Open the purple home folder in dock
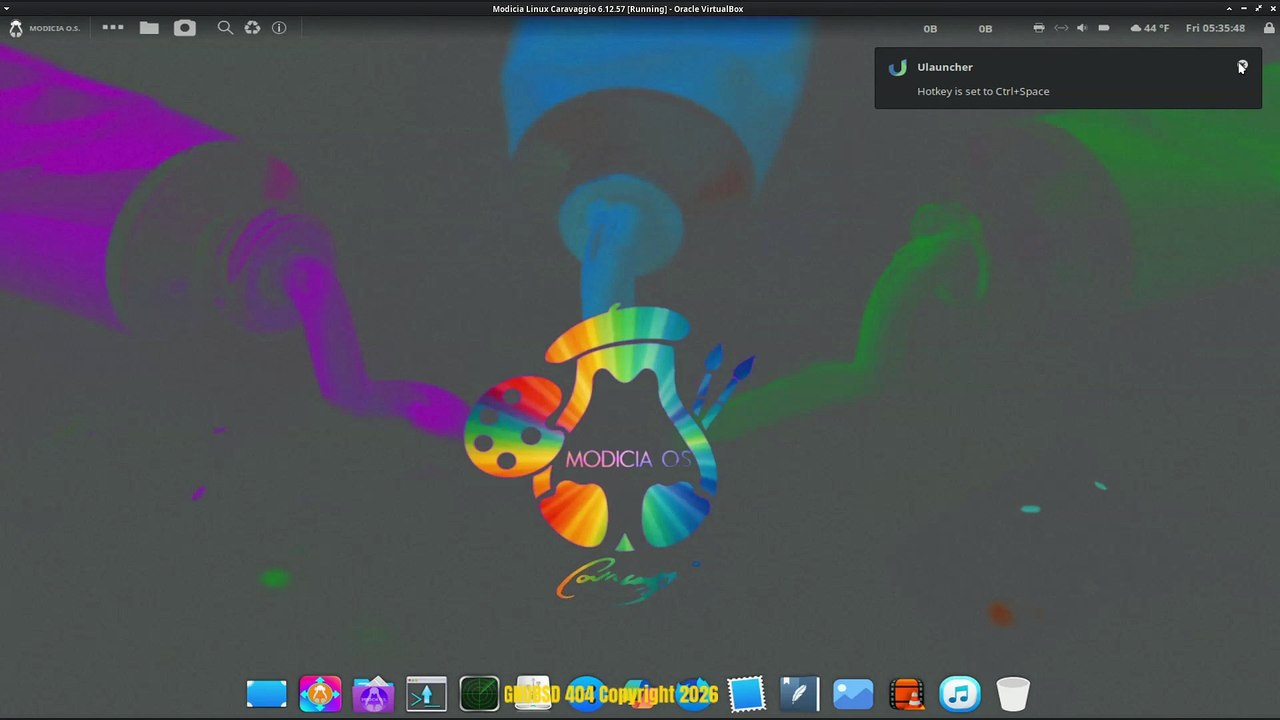Image resolution: width=1280 pixels, height=720 pixels. click(373, 694)
